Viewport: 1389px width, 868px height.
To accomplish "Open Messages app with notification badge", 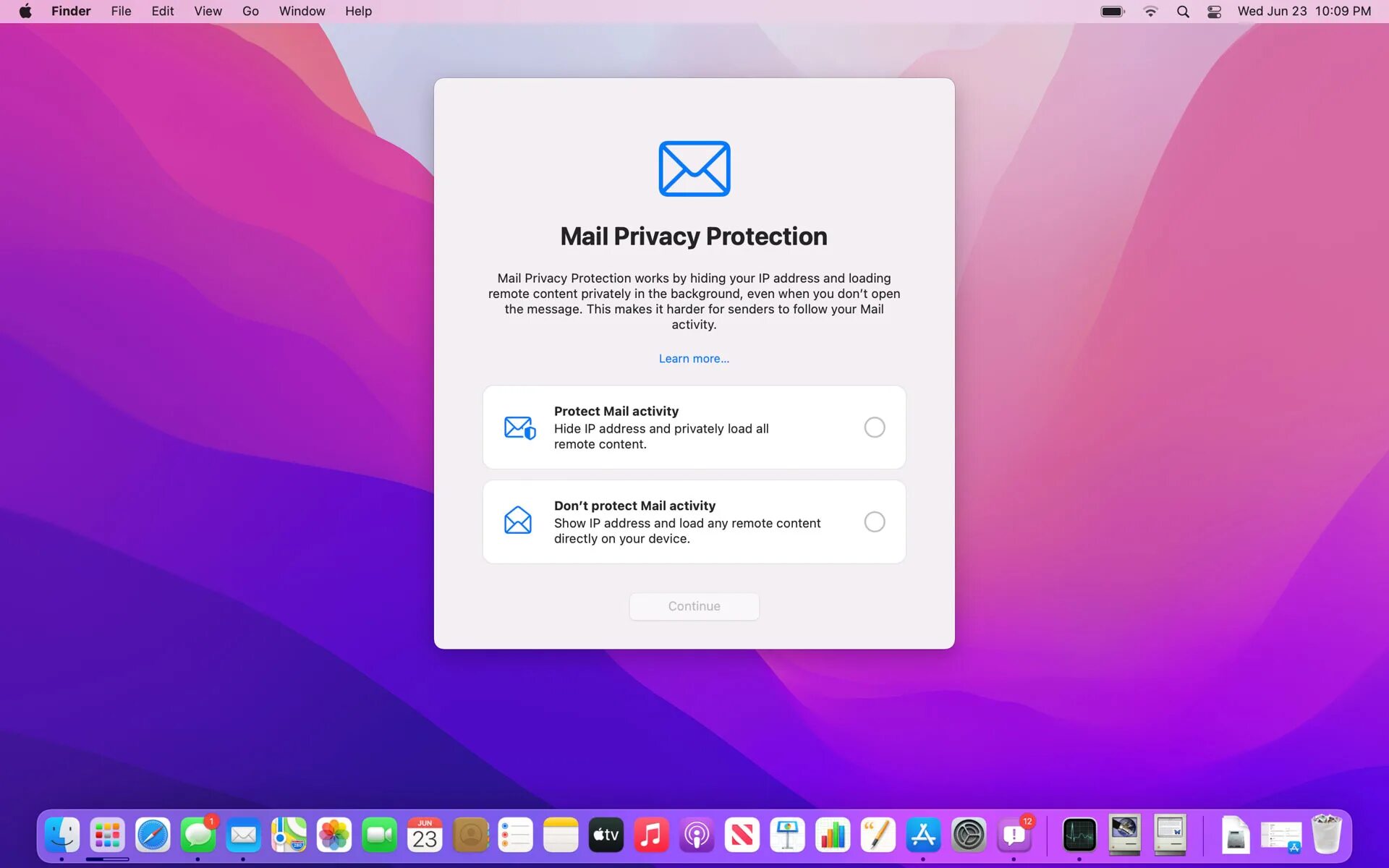I will point(197,835).
